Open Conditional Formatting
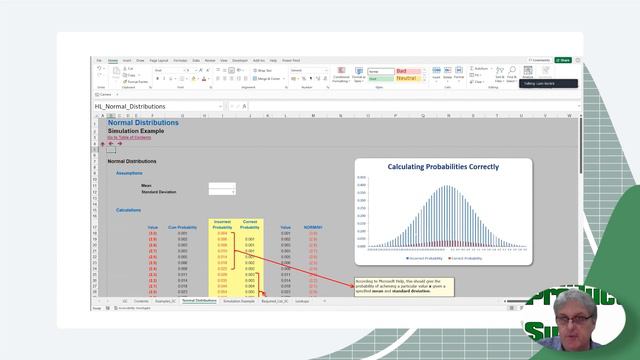Image resolution: width=640 pixels, height=360 pixels. click(x=341, y=75)
